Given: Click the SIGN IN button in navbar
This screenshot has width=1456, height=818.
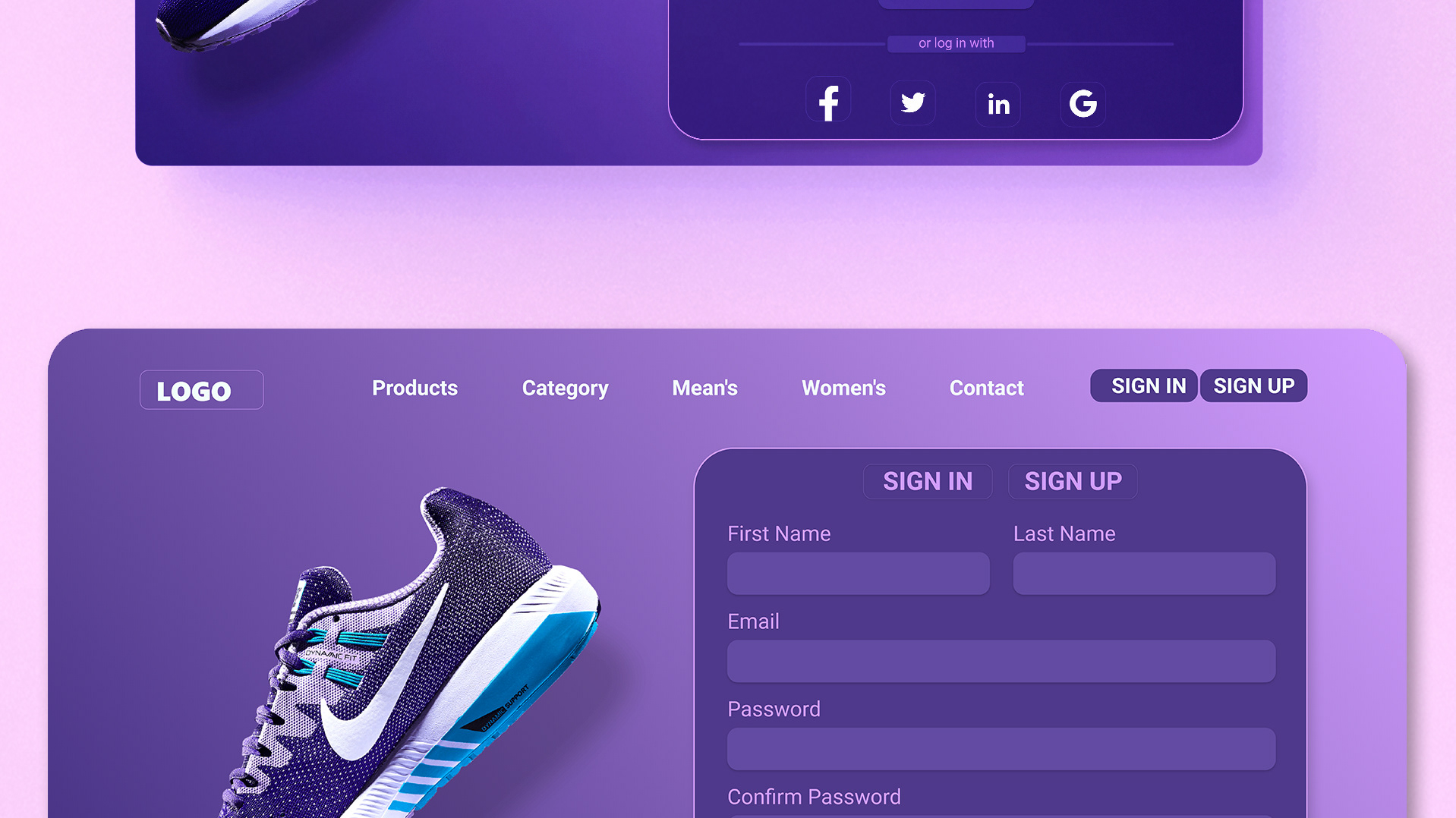Looking at the screenshot, I should [x=1144, y=385].
